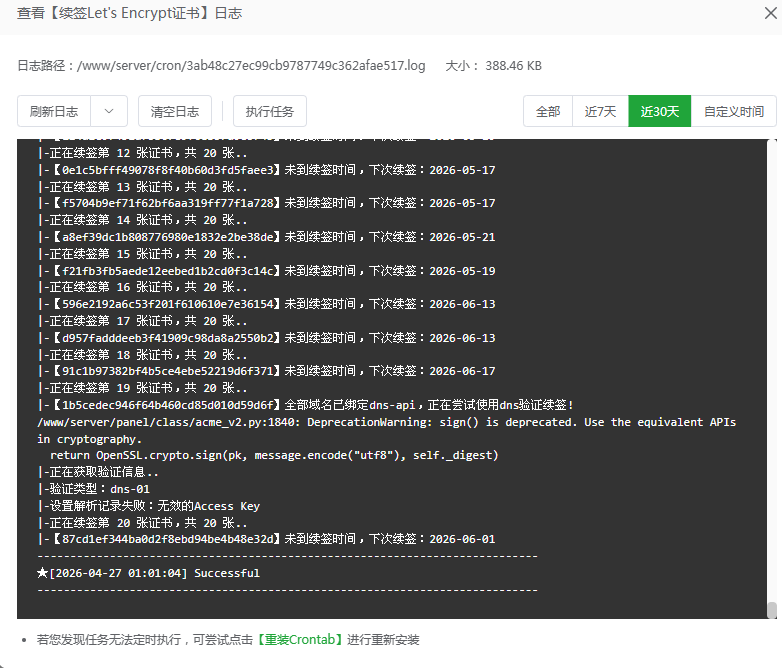
Task: Click the line with hash f21fb3fb5aede12eebed1b2cd0f3c14c
Action: (266, 271)
